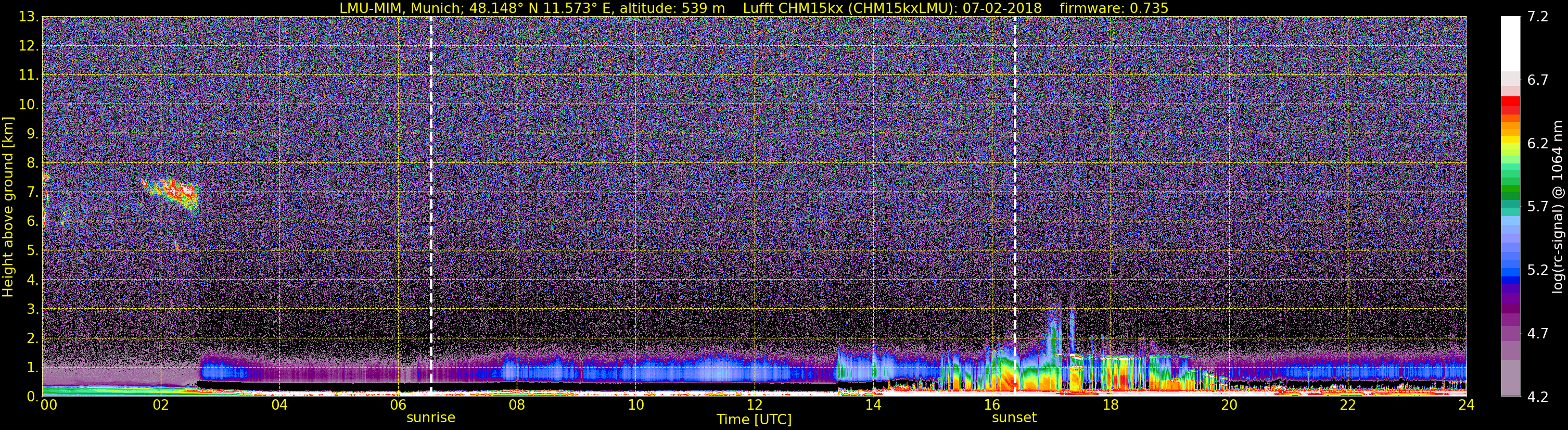
Task: Click the colorbar value '4.7'
Action: click(x=1538, y=334)
